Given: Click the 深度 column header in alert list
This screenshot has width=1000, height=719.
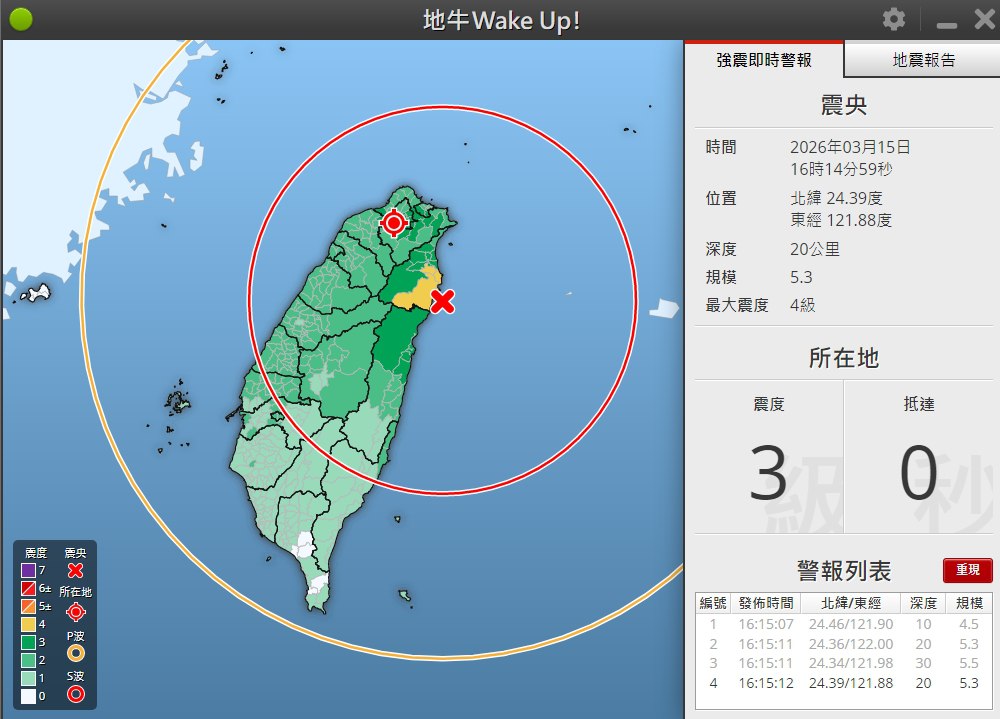Looking at the screenshot, I should pos(923,603).
